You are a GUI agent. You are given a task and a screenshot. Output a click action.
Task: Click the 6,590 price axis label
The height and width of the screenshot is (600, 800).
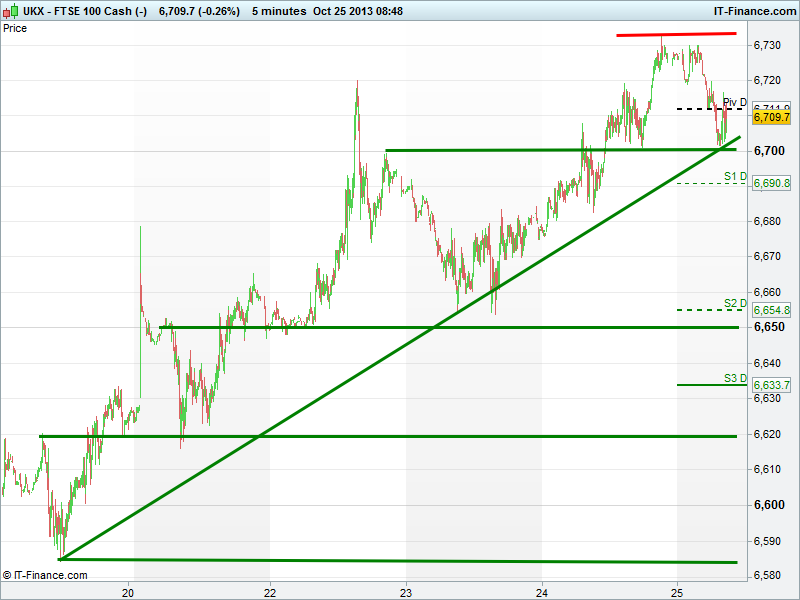tap(767, 541)
